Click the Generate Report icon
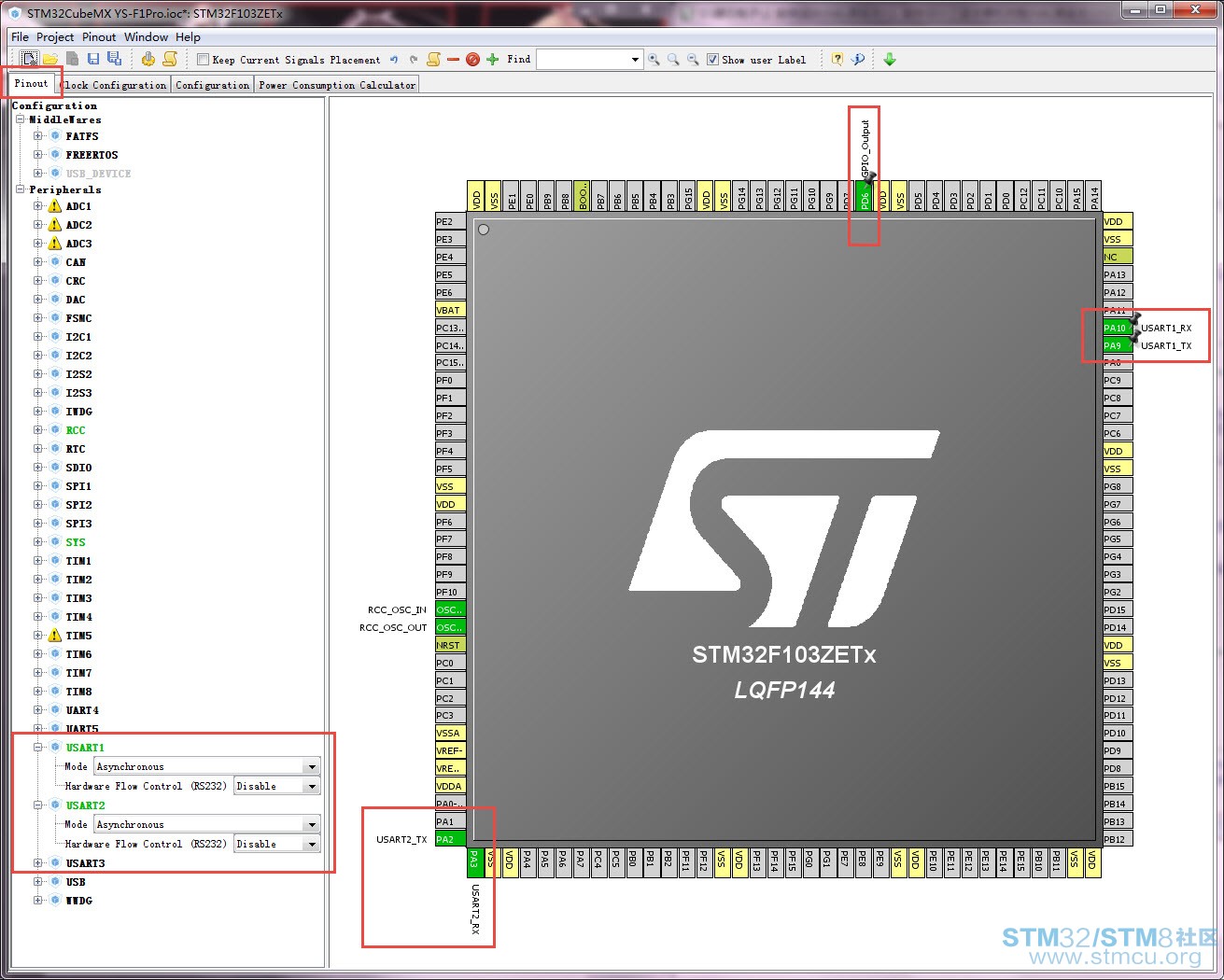Viewport: 1224px width, 980px height. (170, 59)
